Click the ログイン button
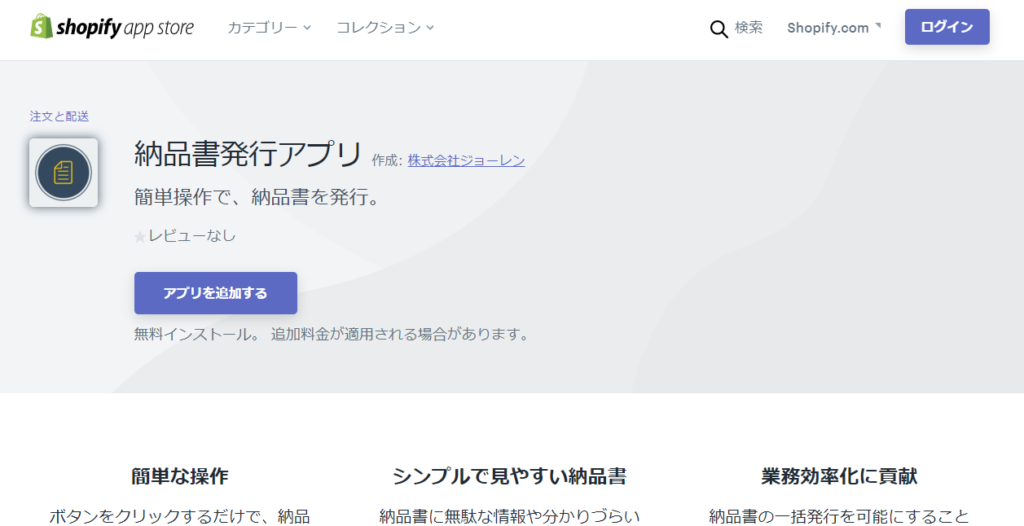This screenshot has width=1024, height=526. tap(947, 27)
